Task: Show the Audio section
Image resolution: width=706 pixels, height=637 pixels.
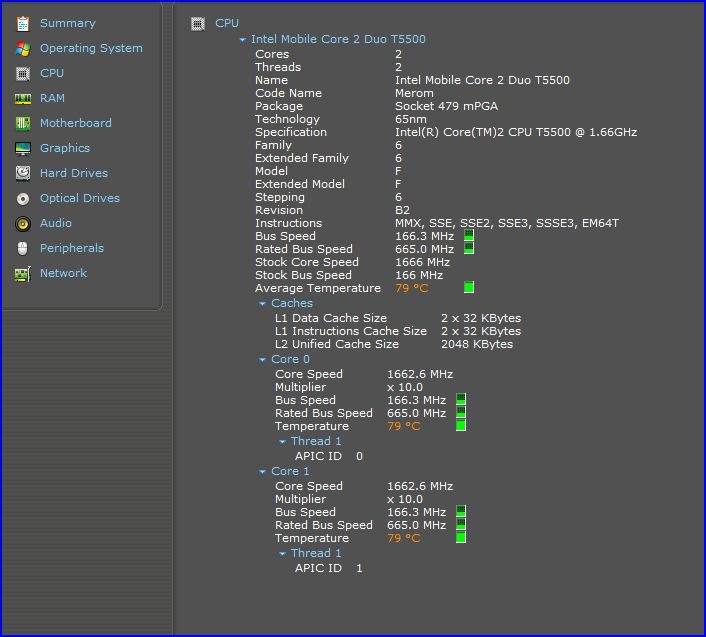Action: 56,223
